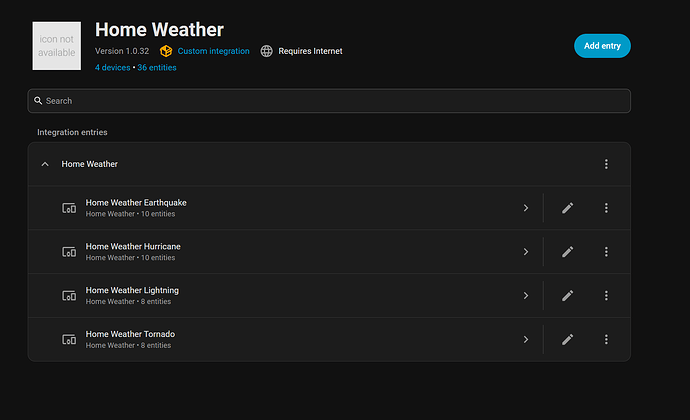The width and height of the screenshot is (690, 420).
Task: Follow the Custom integration link
Action: coord(213,51)
